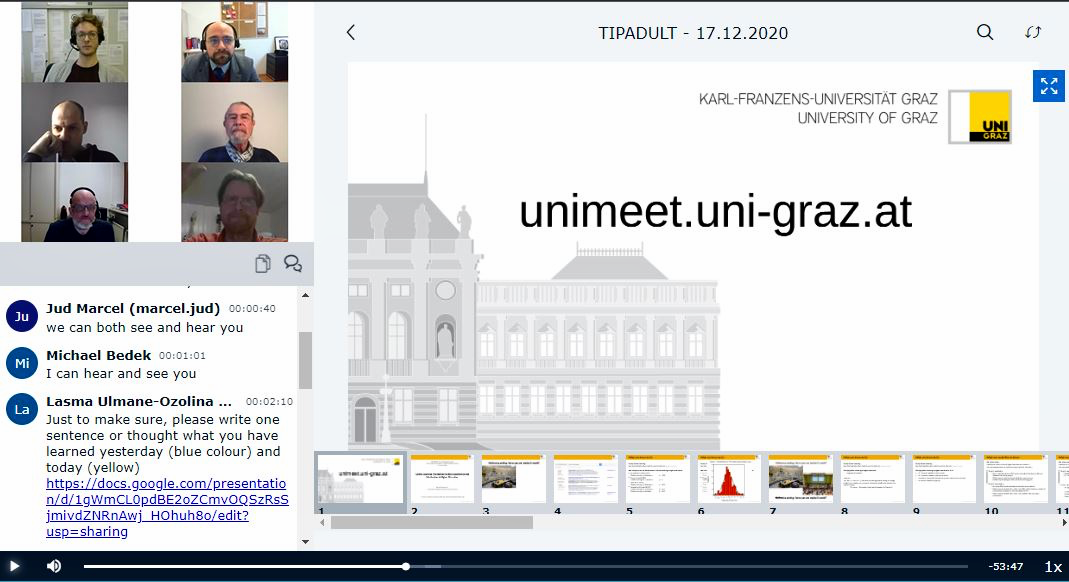
Task: Click the '00:01:01' chat timestamp
Action: [x=182, y=356]
